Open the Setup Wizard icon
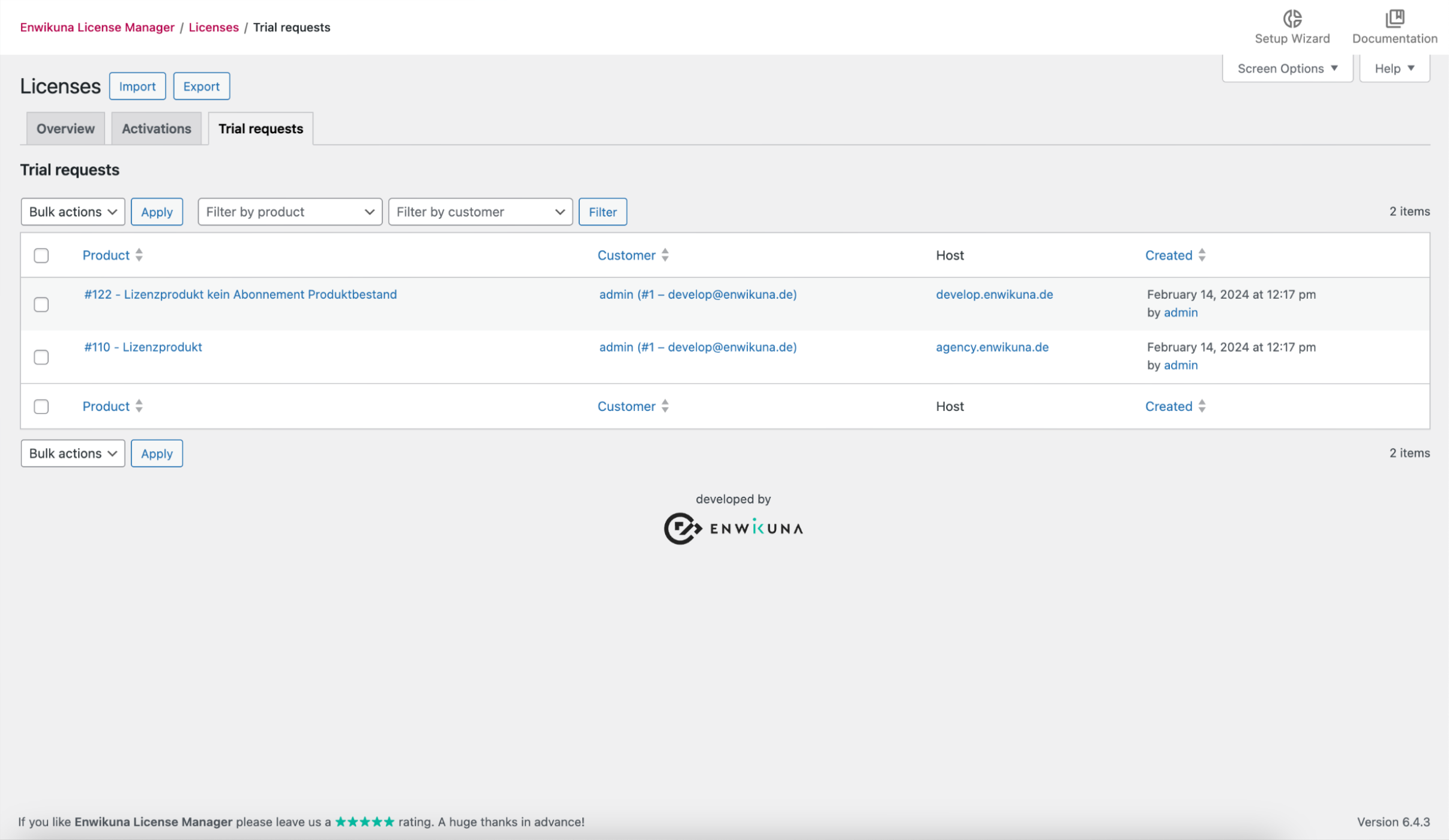Image resolution: width=1449 pixels, height=840 pixels. 1292,19
